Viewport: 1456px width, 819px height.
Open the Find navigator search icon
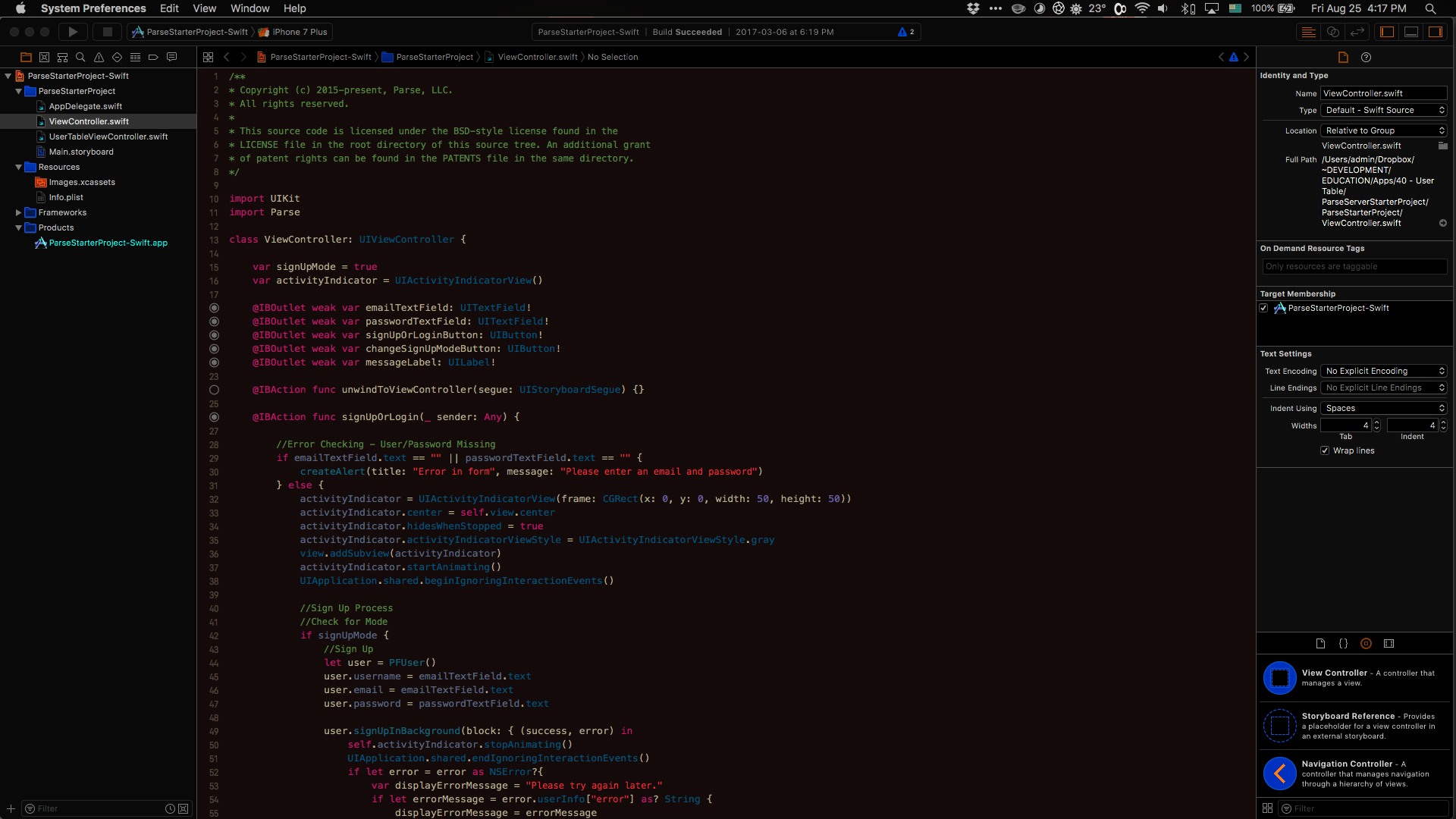click(x=80, y=57)
